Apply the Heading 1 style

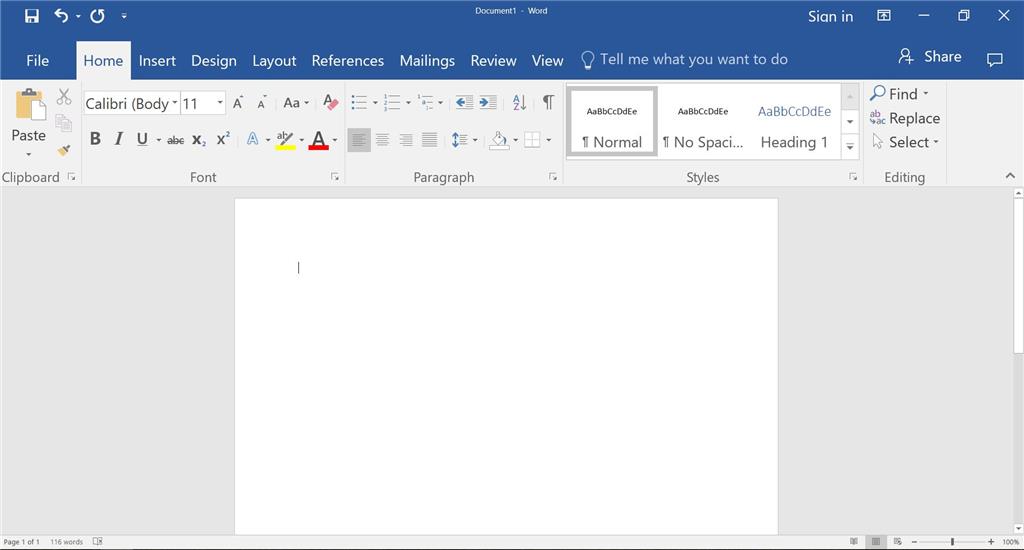click(795, 122)
